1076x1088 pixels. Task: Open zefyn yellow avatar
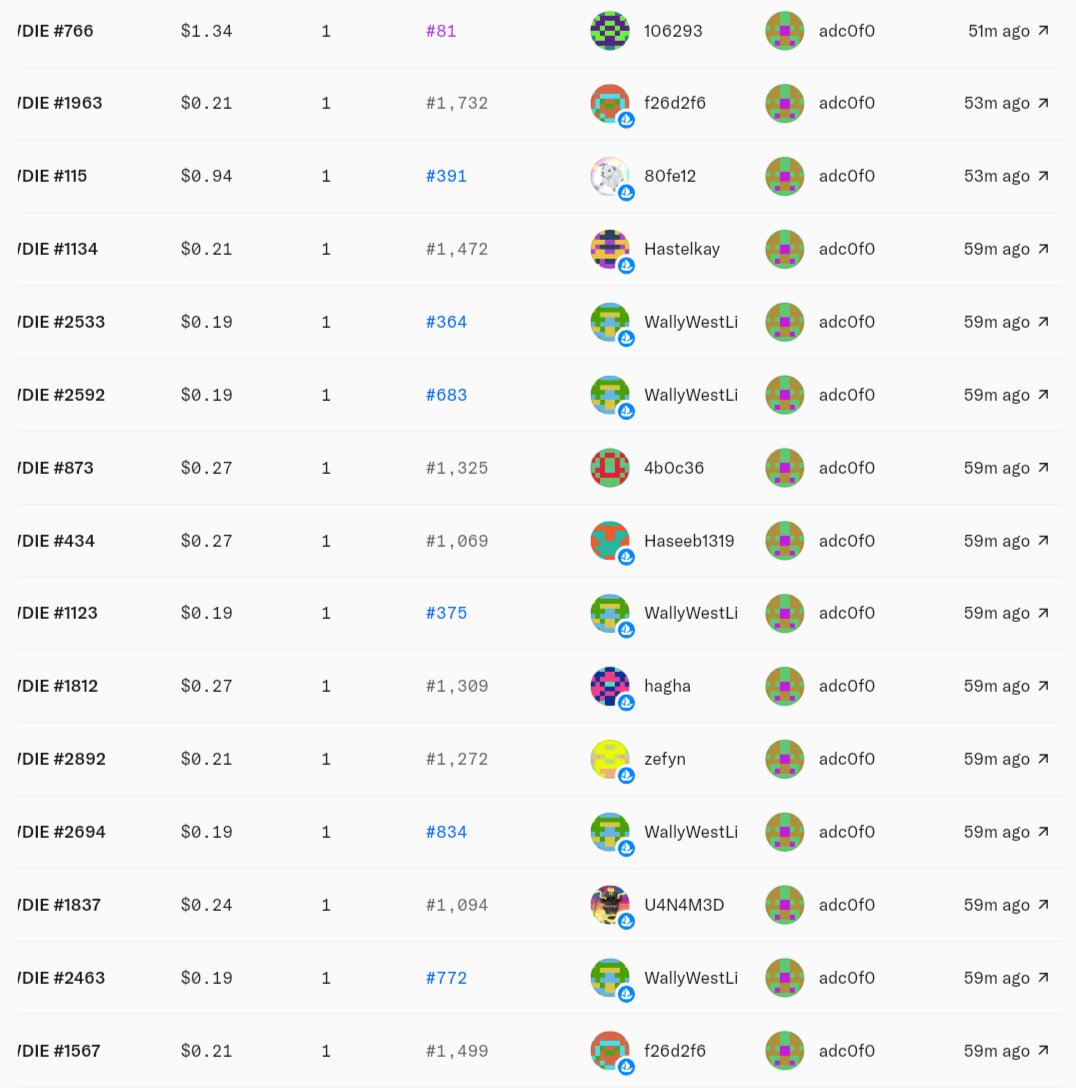(610, 759)
